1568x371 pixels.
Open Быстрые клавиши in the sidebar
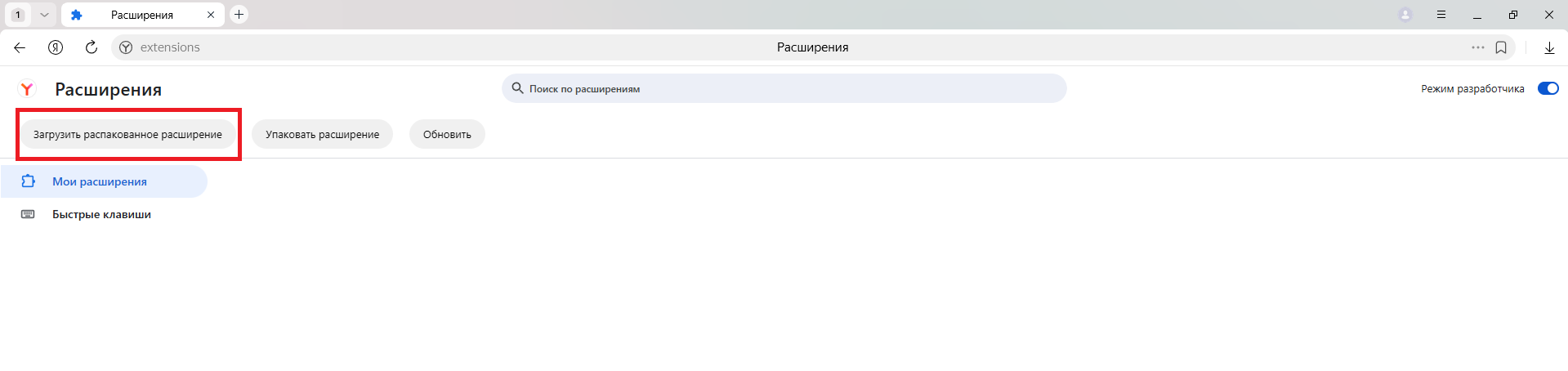104,214
